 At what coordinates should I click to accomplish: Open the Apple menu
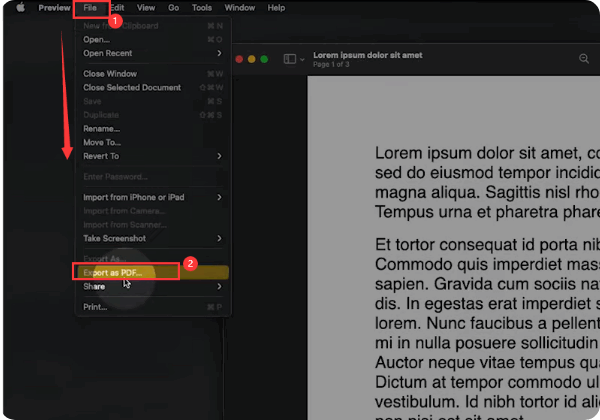[x=20, y=7]
